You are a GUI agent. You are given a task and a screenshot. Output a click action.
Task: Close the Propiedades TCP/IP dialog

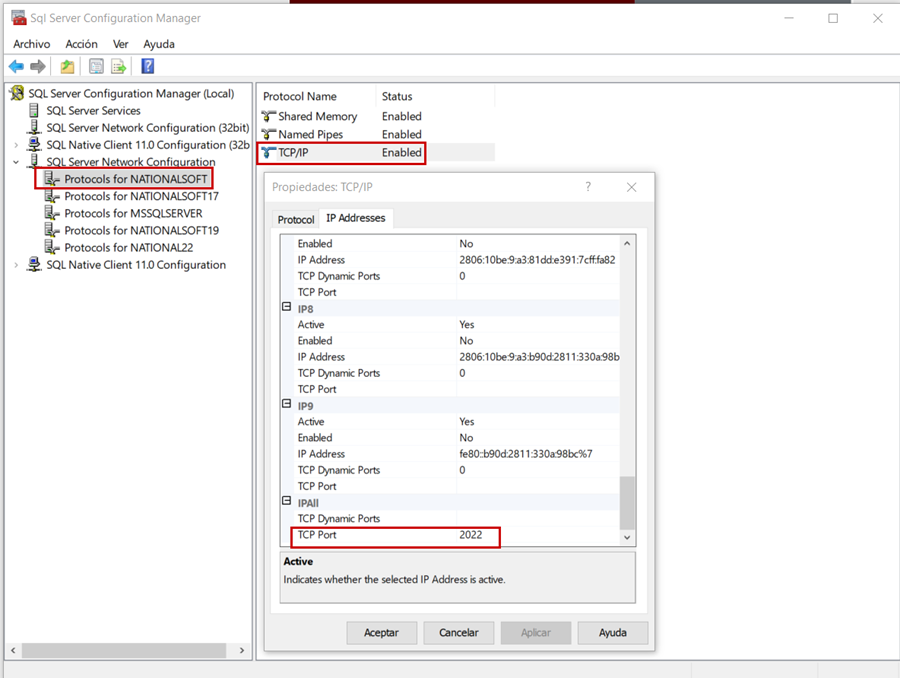point(631,187)
